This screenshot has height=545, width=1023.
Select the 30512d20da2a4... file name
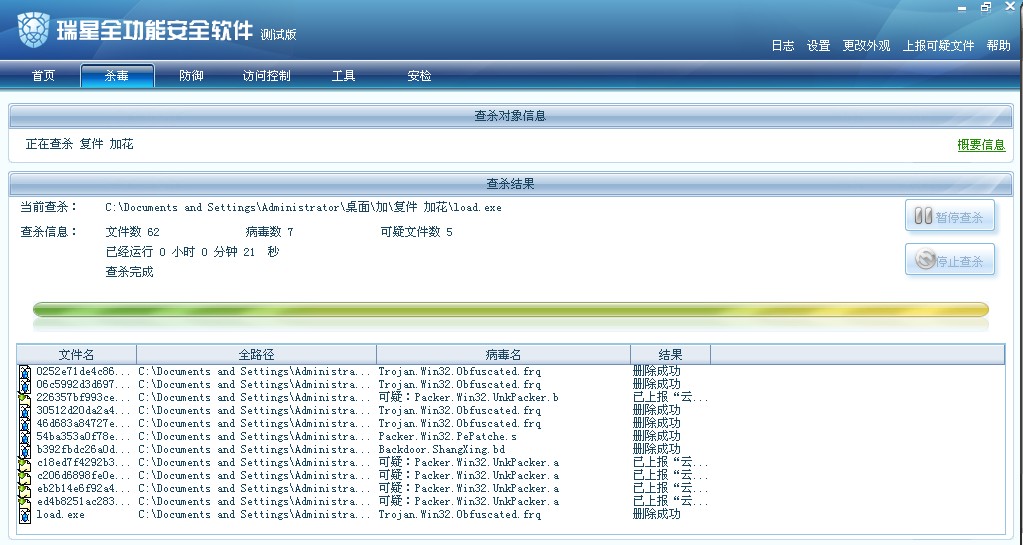[x=84, y=411]
